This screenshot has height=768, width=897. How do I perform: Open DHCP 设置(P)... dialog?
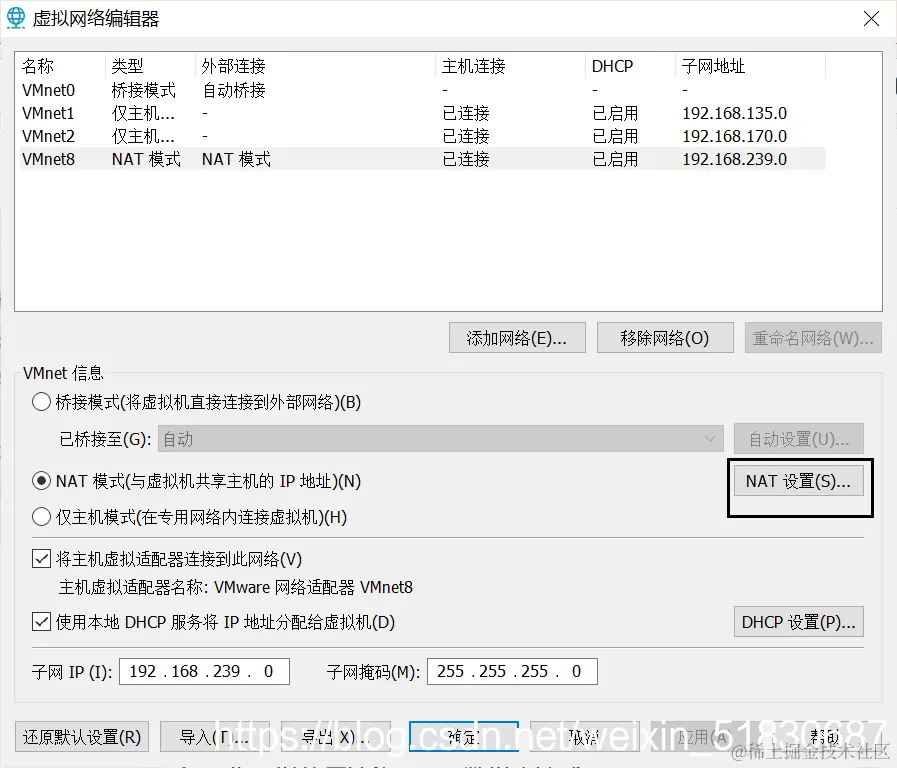pos(799,622)
